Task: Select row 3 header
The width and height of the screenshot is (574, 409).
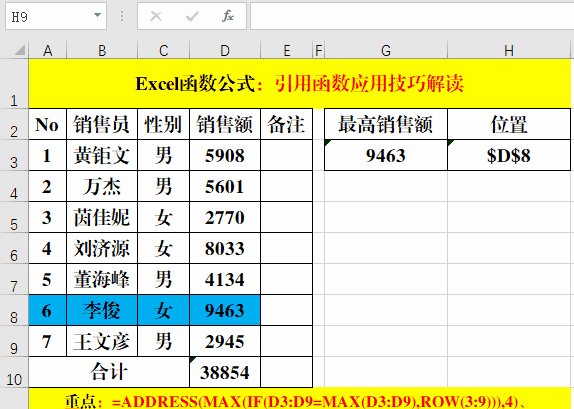Action: (14, 155)
